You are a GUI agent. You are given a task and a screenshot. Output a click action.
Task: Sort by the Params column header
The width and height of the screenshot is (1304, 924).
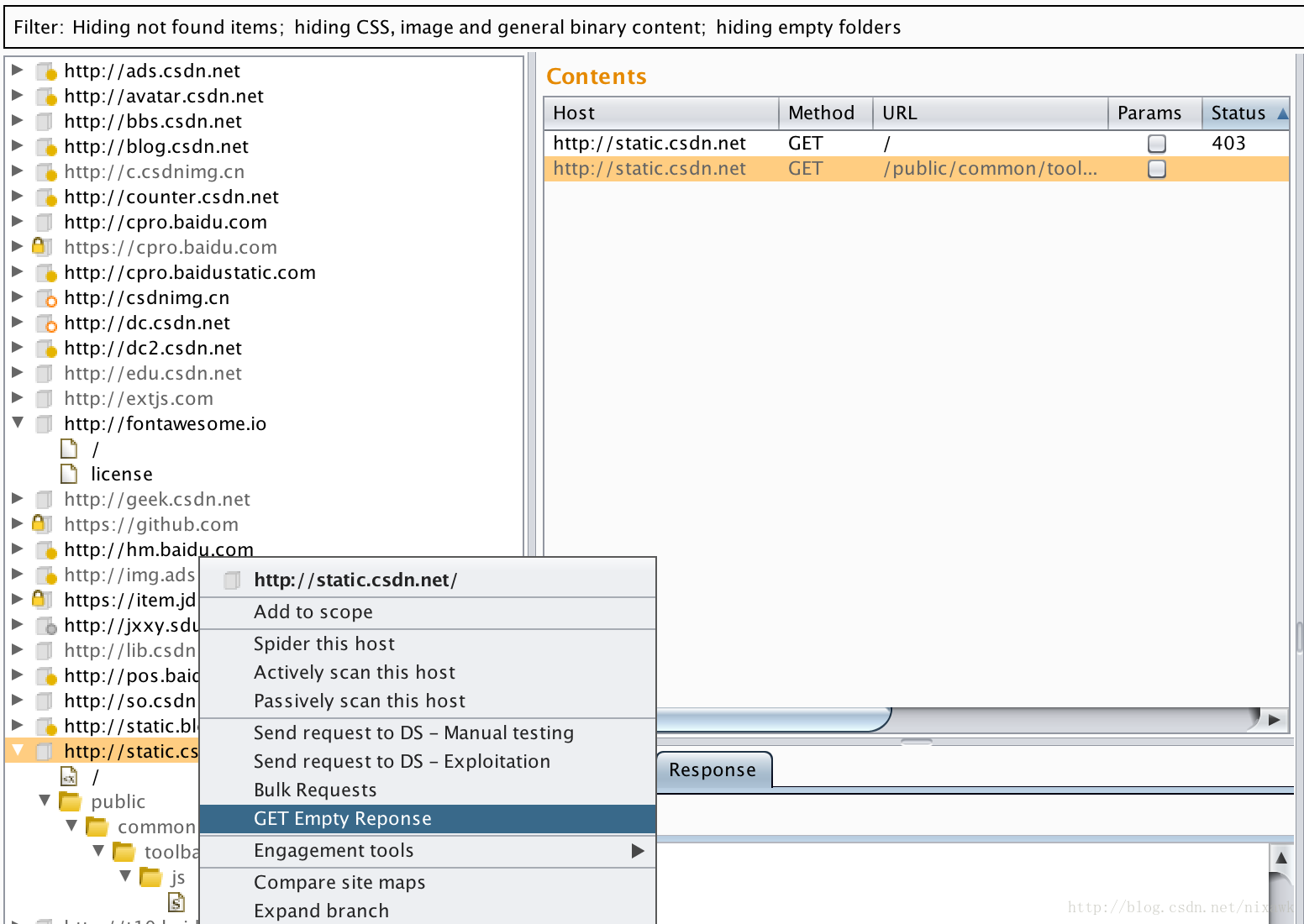pos(1154,113)
